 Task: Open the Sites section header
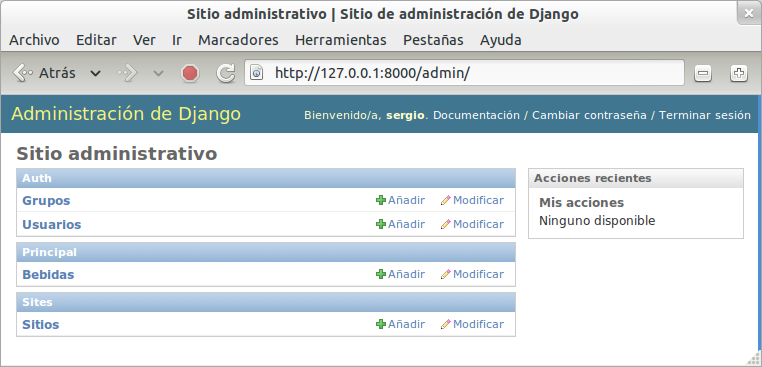point(37,302)
